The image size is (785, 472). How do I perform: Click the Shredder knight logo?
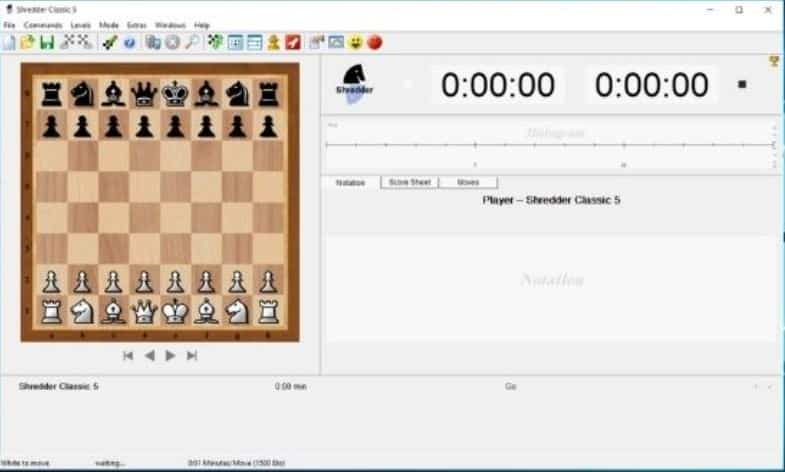(354, 84)
